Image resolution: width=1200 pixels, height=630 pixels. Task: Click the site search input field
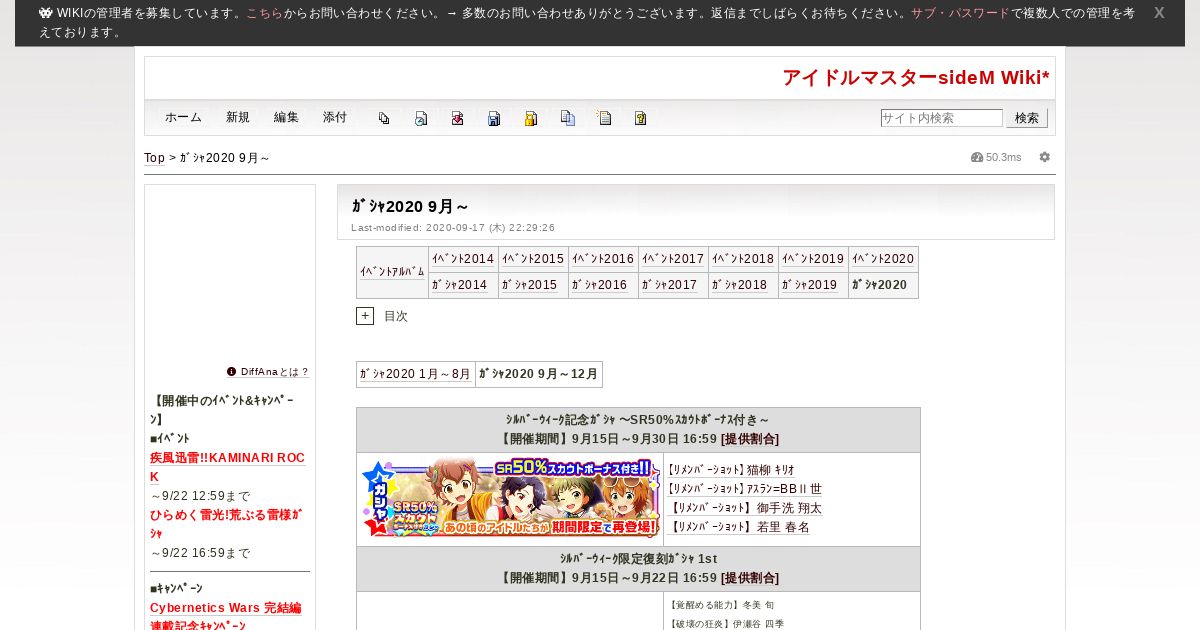[942, 118]
